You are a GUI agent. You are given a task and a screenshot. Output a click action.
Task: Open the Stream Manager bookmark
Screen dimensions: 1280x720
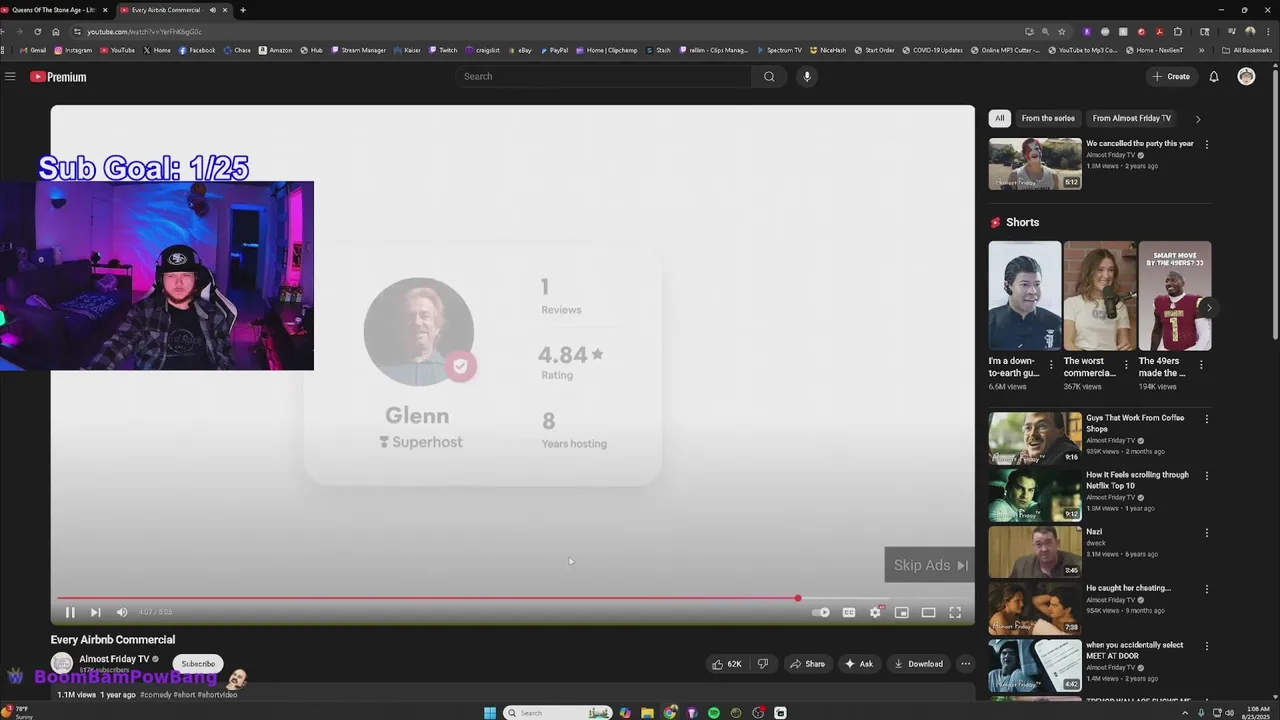[x=359, y=50]
